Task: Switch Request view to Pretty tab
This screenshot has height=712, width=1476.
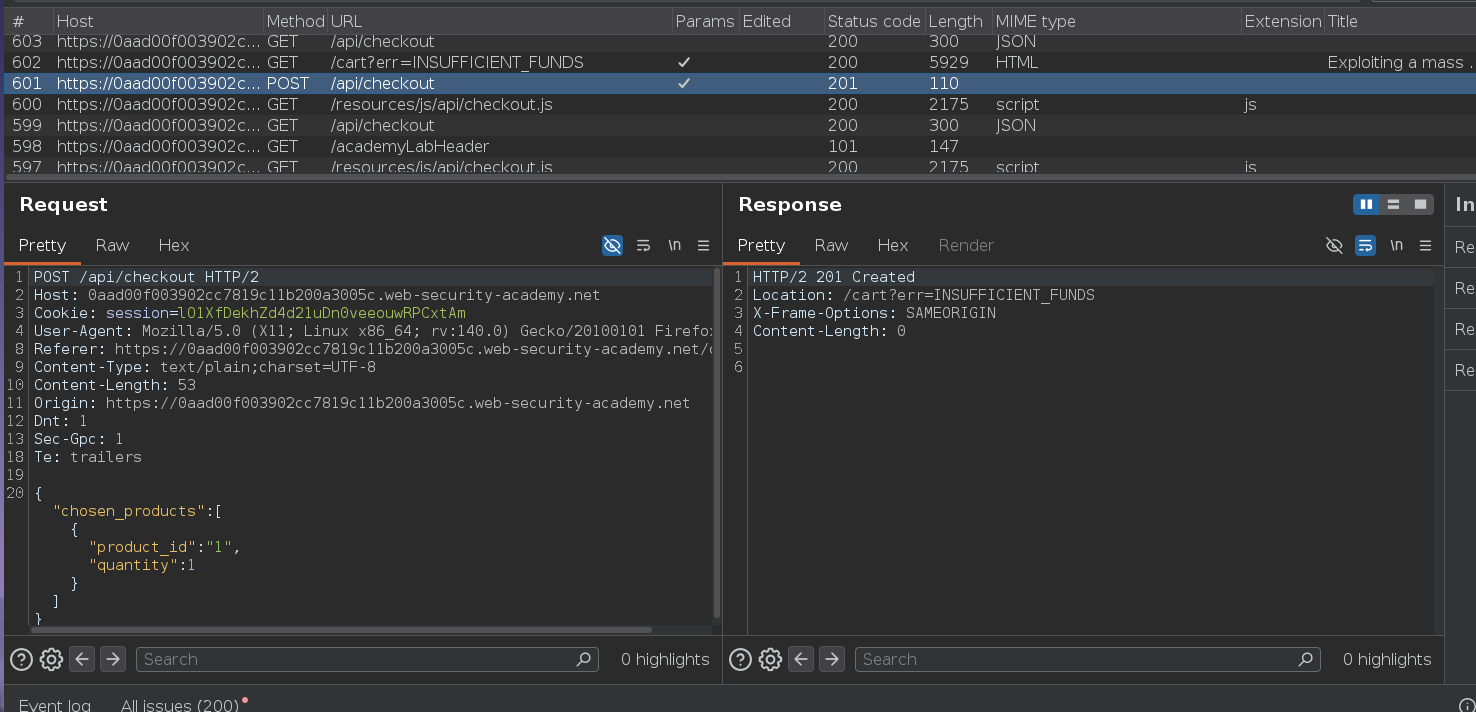Action: 42,245
